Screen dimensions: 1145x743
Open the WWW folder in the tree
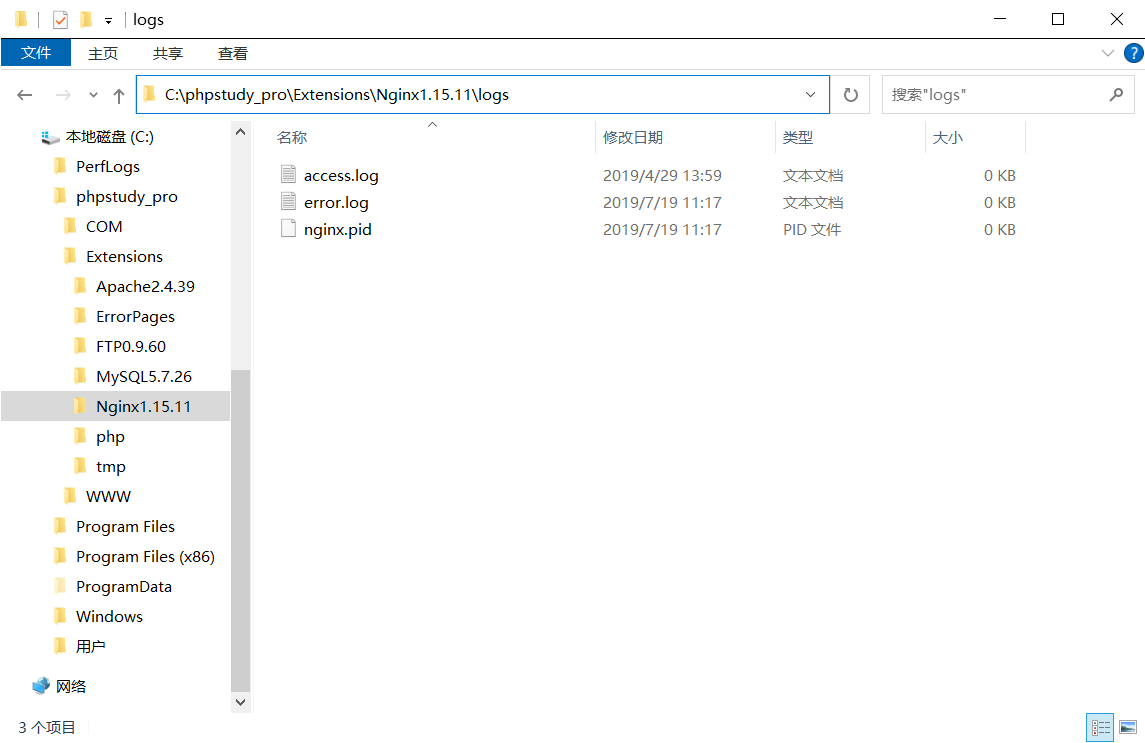pos(108,496)
